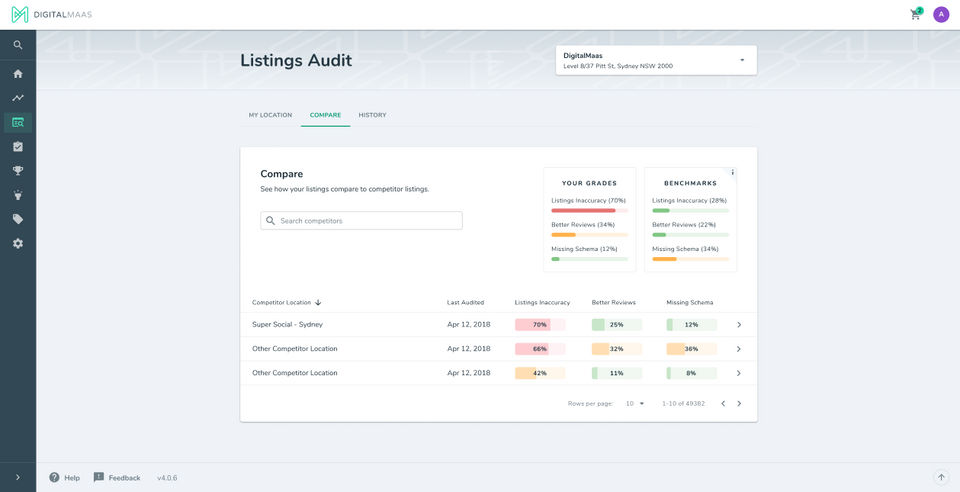Select the Listings Audit sidebar icon
The image size is (960, 492).
tap(18, 122)
